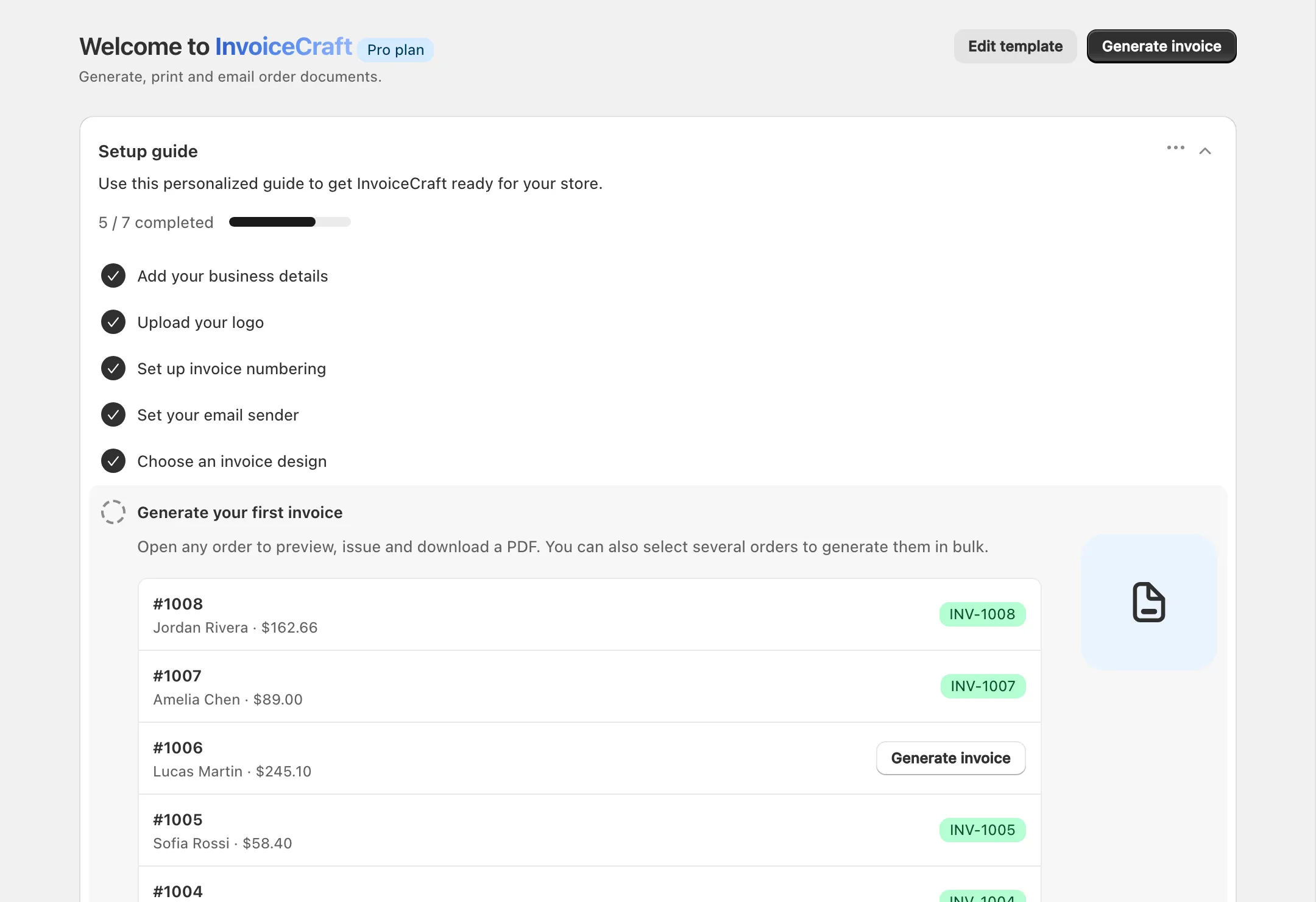Screen dimensions: 1316x902
Task: Open the INV-1008 invoice badge
Action: 982,614
